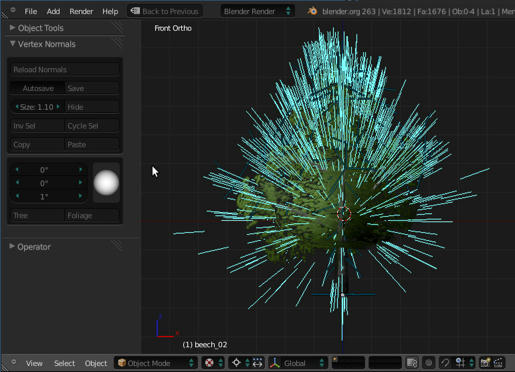Click the header editor type icon top-left
The height and width of the screenshot is (372, 515).
click(x=12, y=10)
